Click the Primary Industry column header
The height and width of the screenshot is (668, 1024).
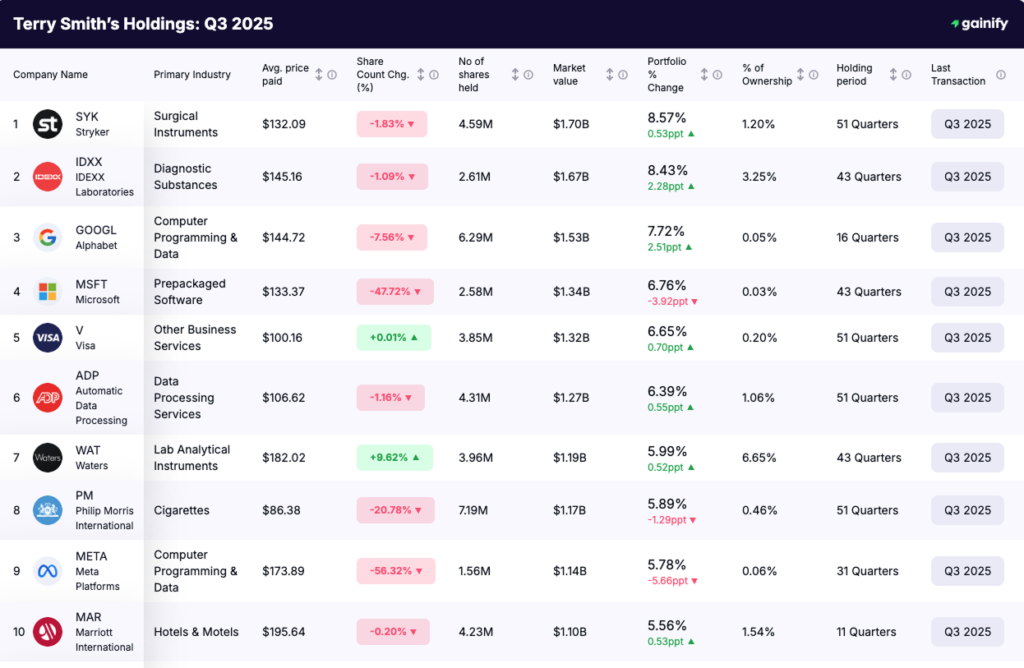192,75
